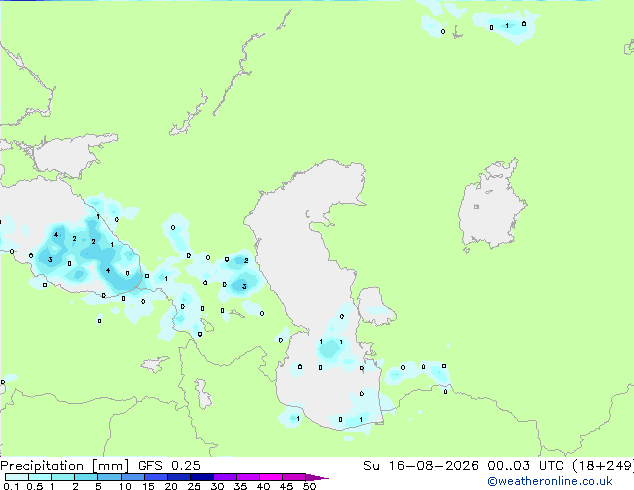Click the '00..03 UTC' time range text
The image size is (634, 490).
point(525,466)
